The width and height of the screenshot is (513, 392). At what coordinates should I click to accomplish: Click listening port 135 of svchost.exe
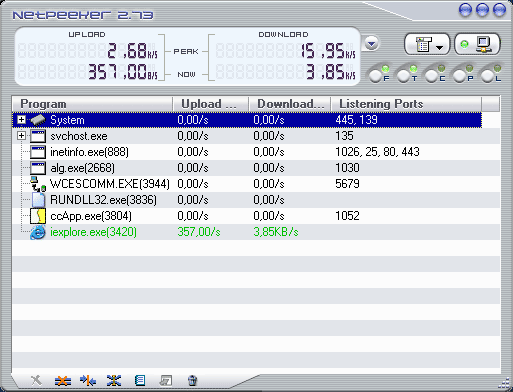[x=344, y=136]
